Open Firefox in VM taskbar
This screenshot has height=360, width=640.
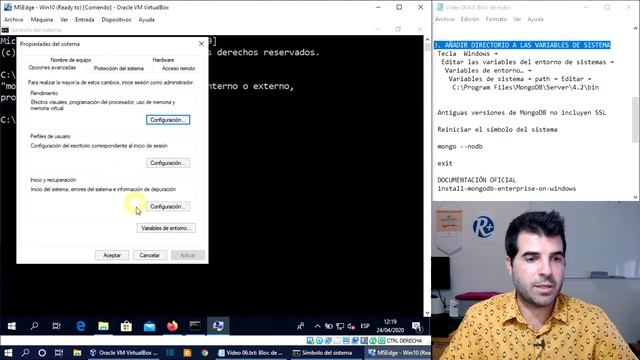click(172, 326)
